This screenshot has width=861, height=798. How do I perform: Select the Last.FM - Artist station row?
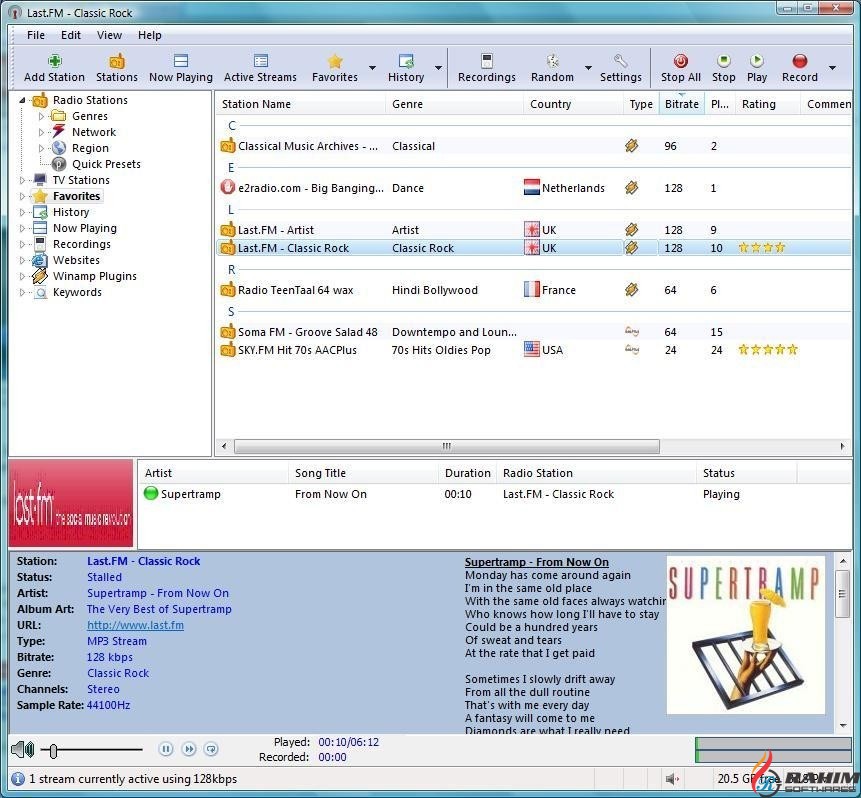[x=534, y=230]
